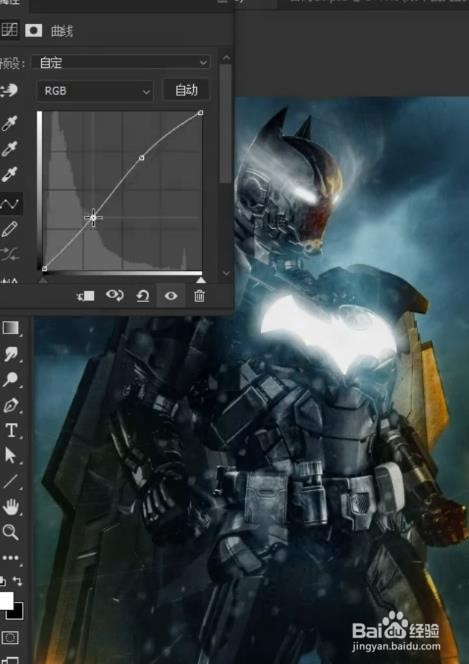Viewport: 469px width, 664px height.
Task: Open the RGB channel dropdown
Action: coord(95,91)
